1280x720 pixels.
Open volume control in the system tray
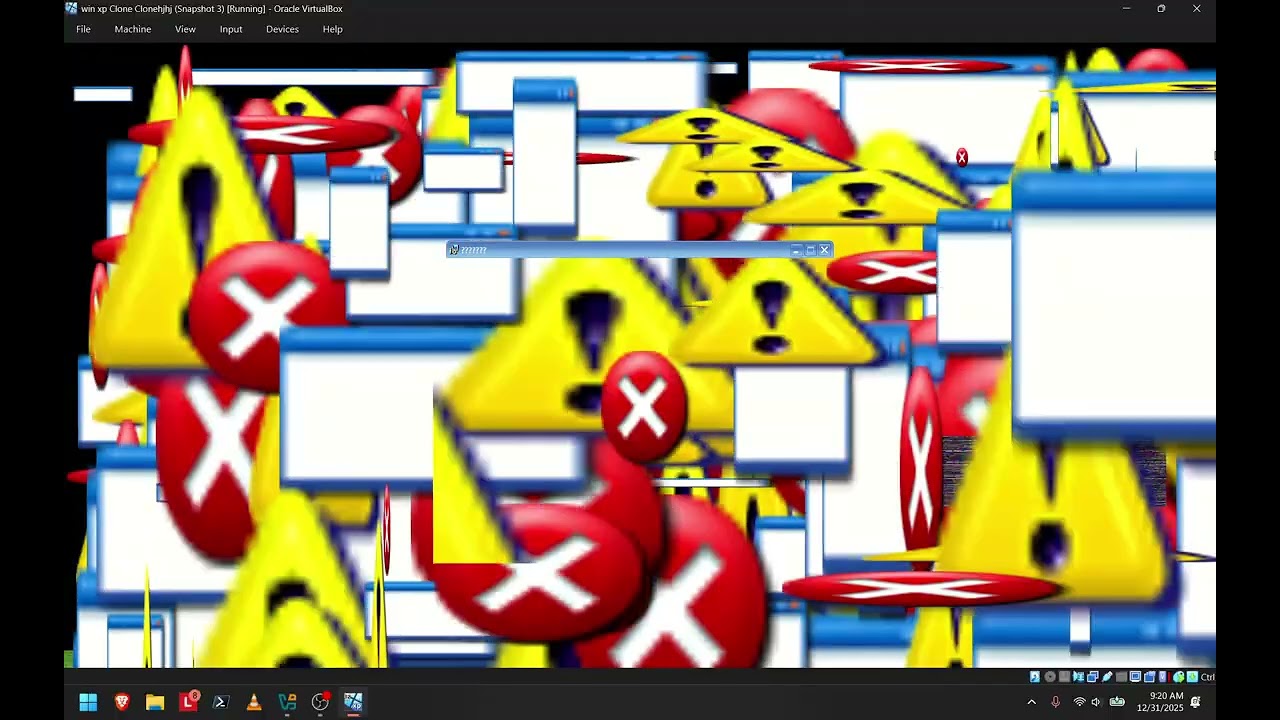coord(1096,702)
